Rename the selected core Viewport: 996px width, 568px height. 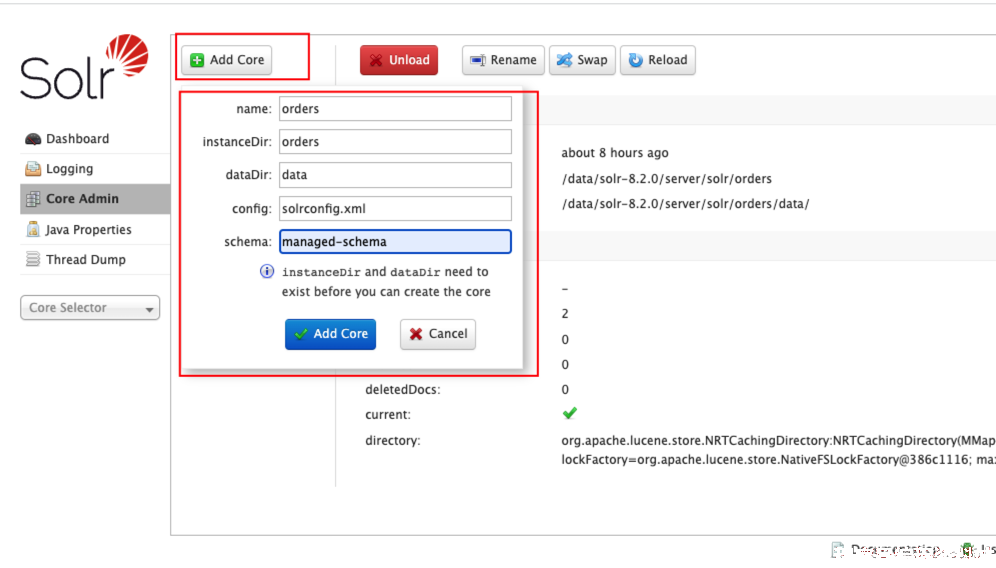coord(503,60)
